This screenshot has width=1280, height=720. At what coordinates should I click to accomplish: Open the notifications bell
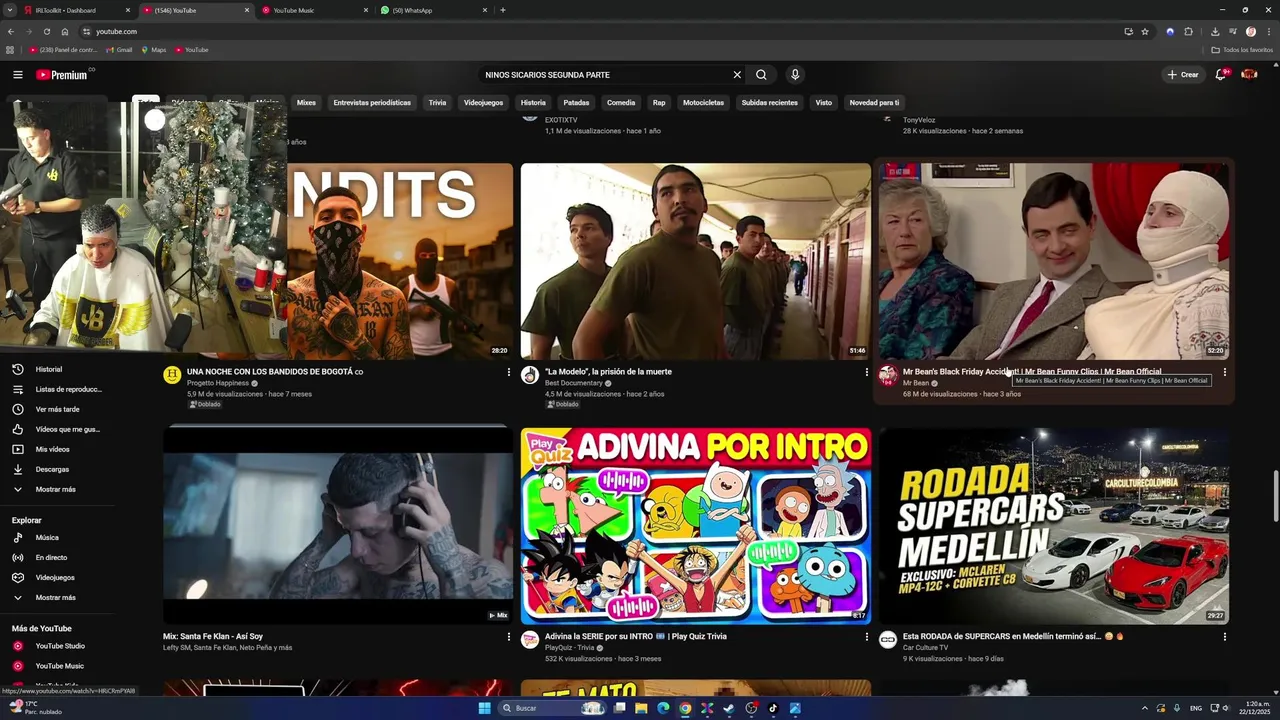click(x=1221, y=75)
